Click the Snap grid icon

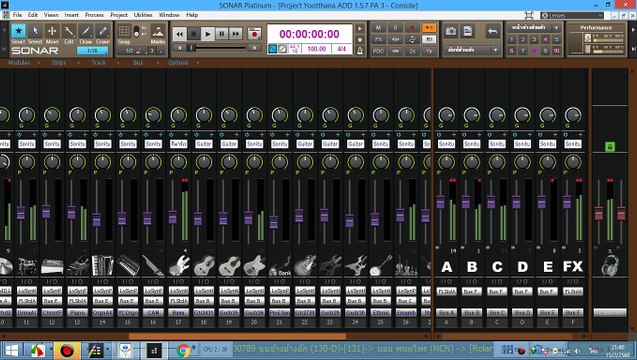(124, 31)
